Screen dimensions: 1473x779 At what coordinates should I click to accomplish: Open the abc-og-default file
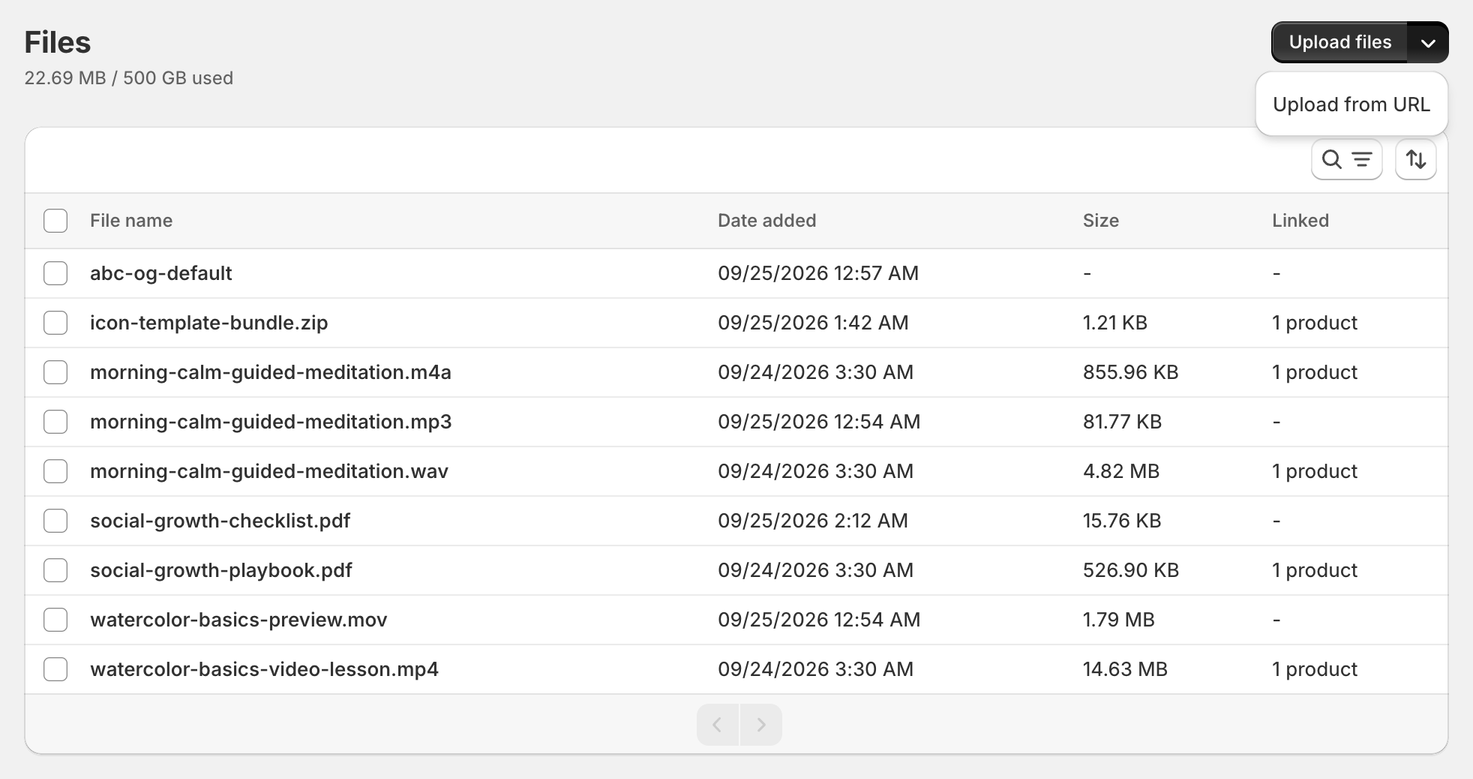tap(161, 273)
